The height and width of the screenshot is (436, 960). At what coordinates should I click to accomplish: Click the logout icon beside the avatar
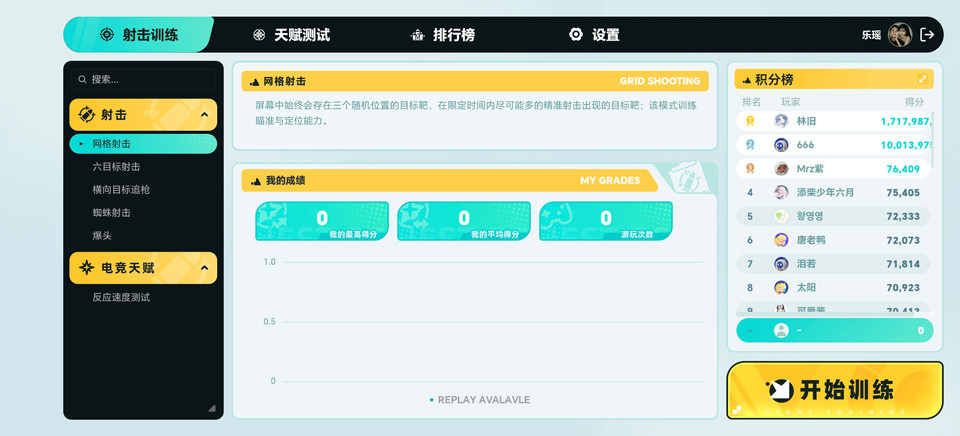tap(927, 35)
